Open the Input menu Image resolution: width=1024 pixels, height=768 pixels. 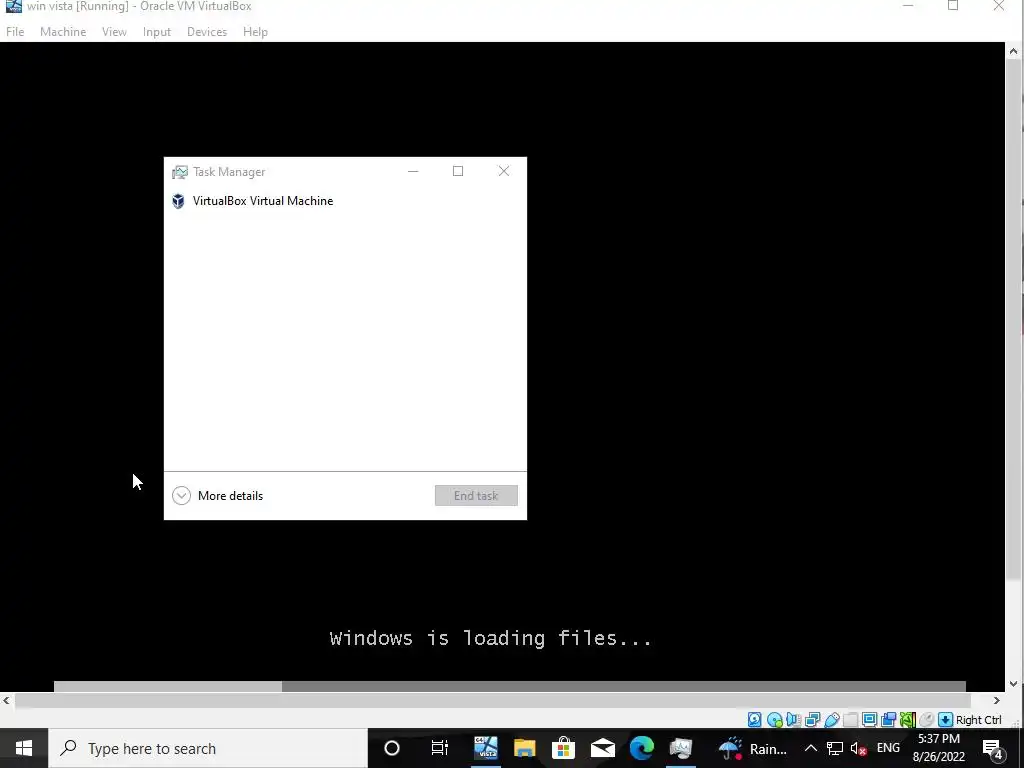pyautogui.click(x=157, y=31)
